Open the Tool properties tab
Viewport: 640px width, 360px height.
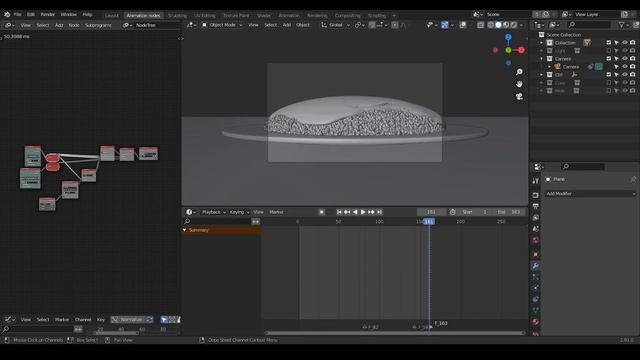click(x=536, y=181)
